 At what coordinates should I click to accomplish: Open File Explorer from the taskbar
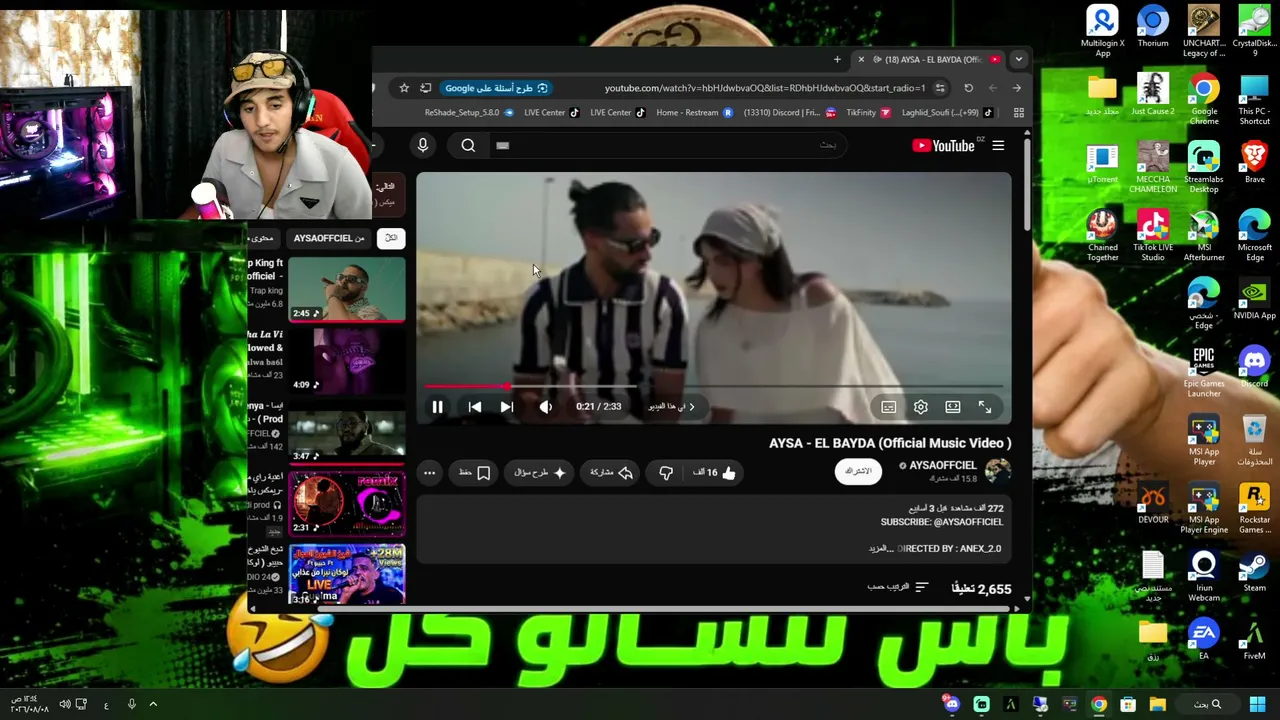(x=1157, y=705)
